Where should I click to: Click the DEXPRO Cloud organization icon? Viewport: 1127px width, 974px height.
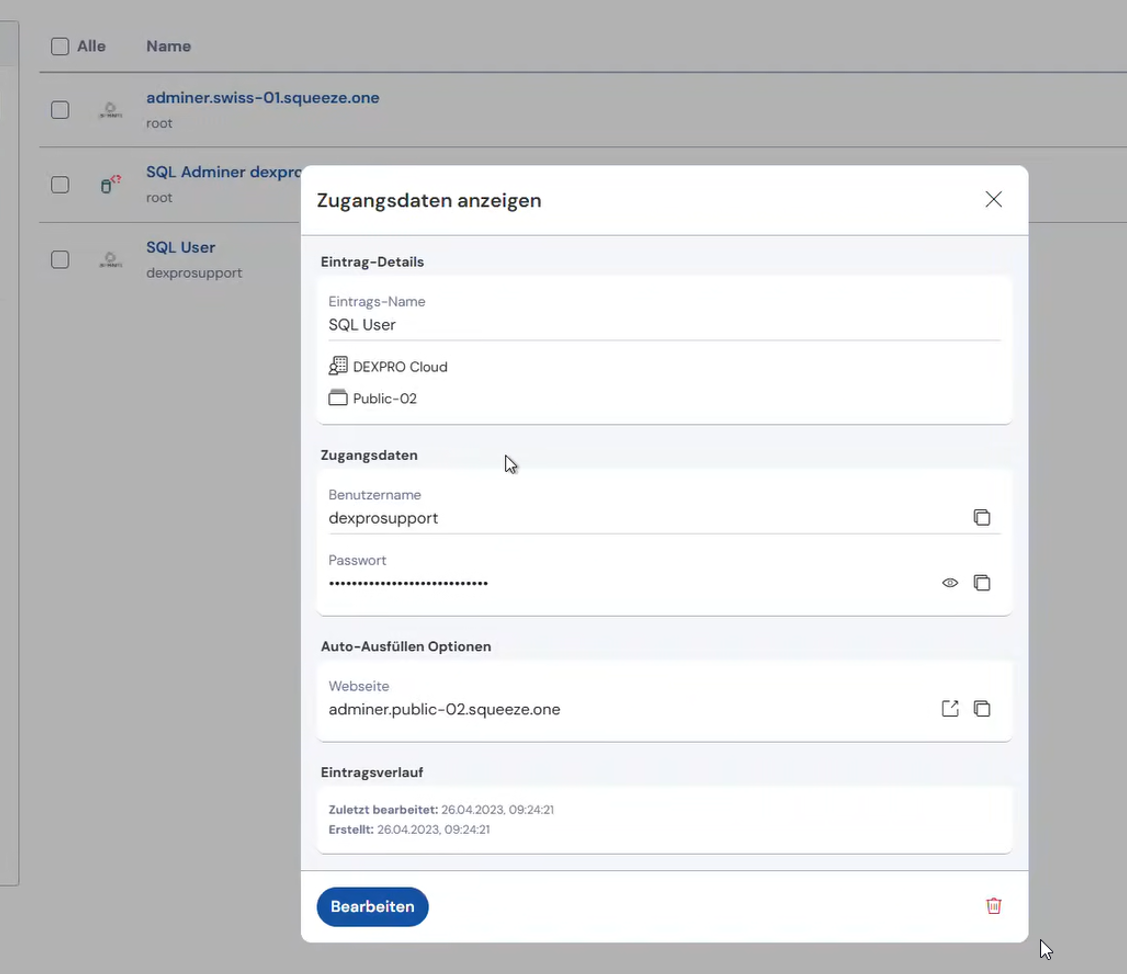coord(337,366)
